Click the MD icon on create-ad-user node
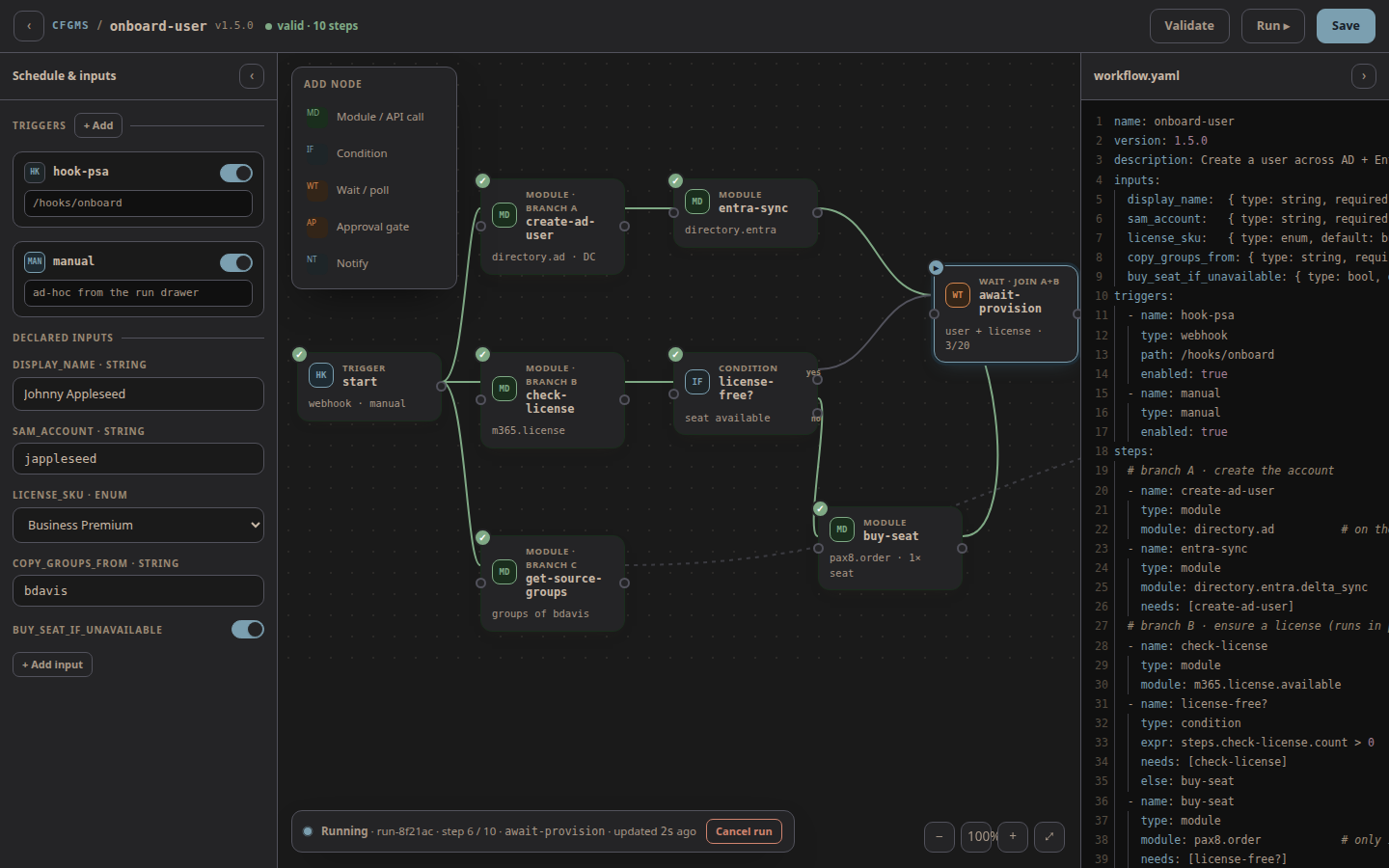 point(504,215)
